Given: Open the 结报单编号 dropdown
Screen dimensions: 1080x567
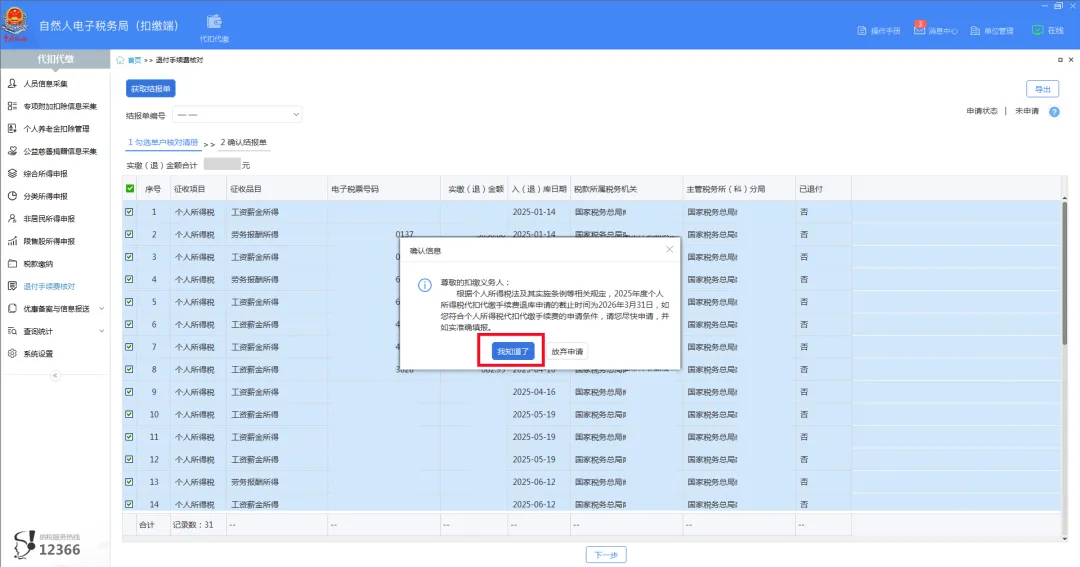Looking at the screenshot, I should click(238, 115).
